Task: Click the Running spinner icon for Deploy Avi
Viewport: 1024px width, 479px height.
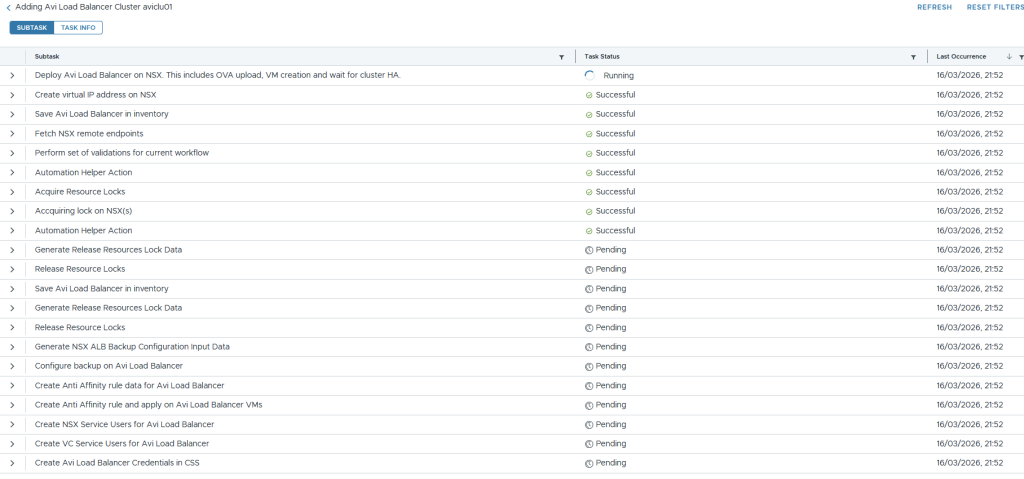Action: pyautogui.click(x=590, y=75)
